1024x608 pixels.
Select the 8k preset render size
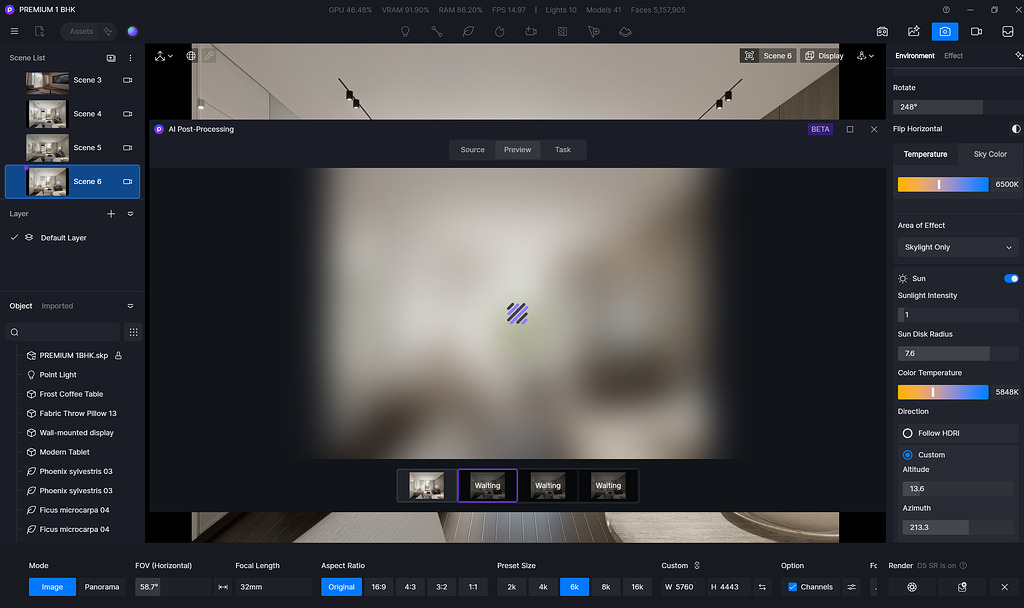[x=606, y=587]
